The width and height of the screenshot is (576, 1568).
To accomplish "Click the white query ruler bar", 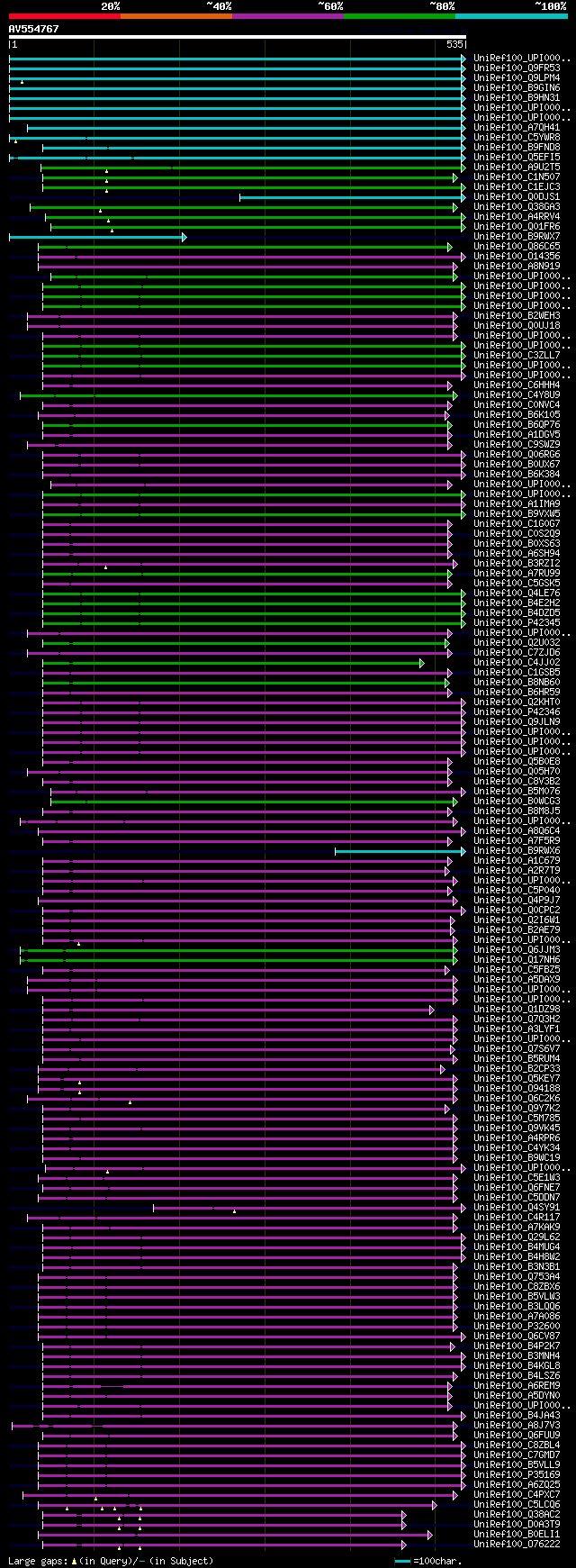I will [x=237, y=37].
